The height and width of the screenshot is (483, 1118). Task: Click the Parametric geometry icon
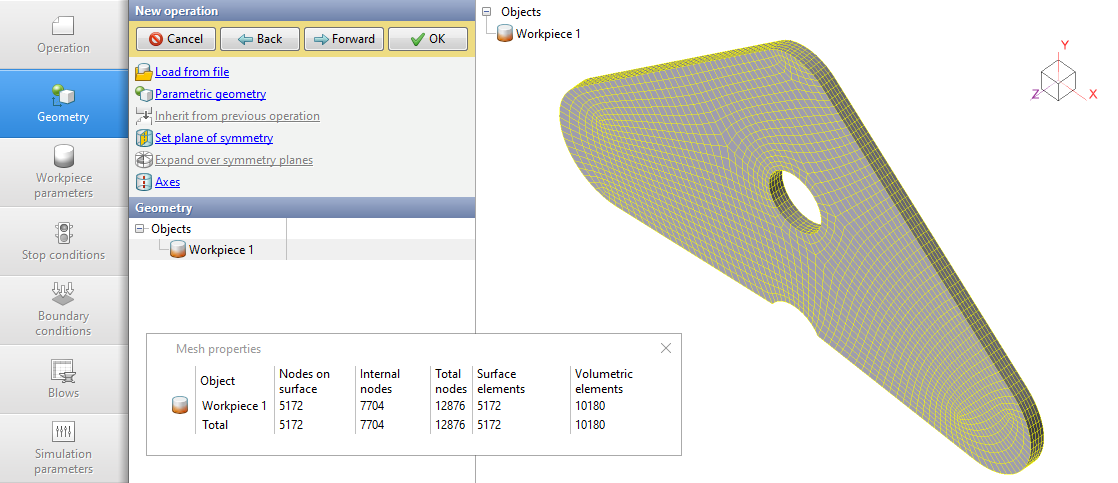(x=143, y=94)
